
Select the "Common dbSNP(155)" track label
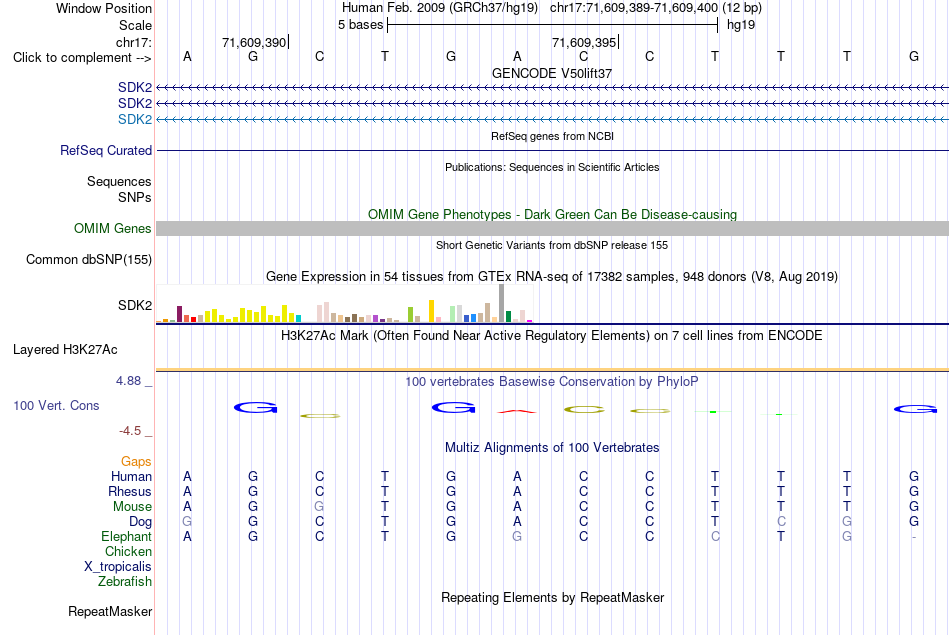click(x=88, y=259)
